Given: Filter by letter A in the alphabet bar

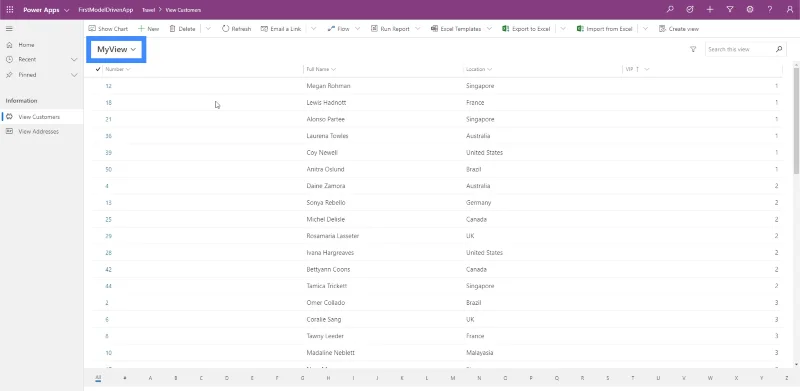Looking at the screenshot, I should click(x=150, y=378).
